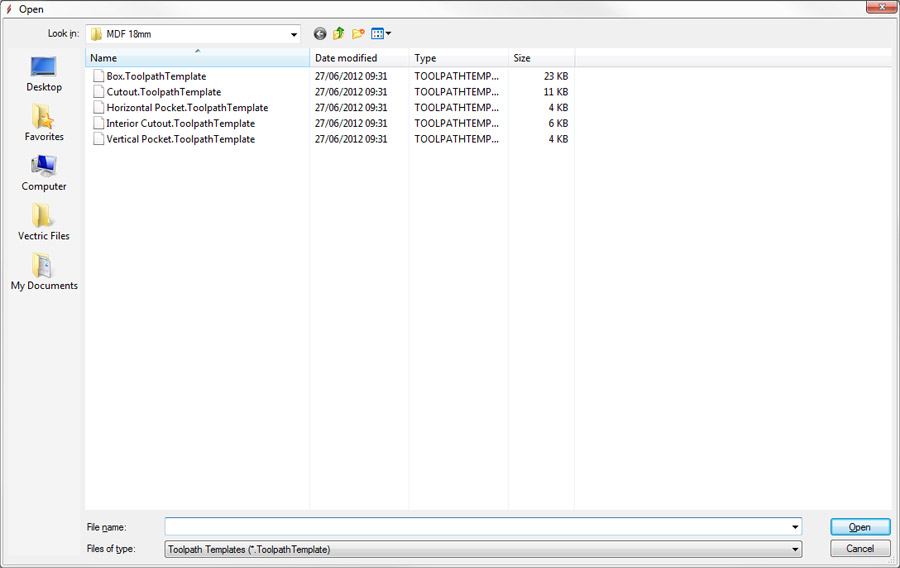Open Computer in the places bar
This screenshot has height=568, width=900.
44,173
